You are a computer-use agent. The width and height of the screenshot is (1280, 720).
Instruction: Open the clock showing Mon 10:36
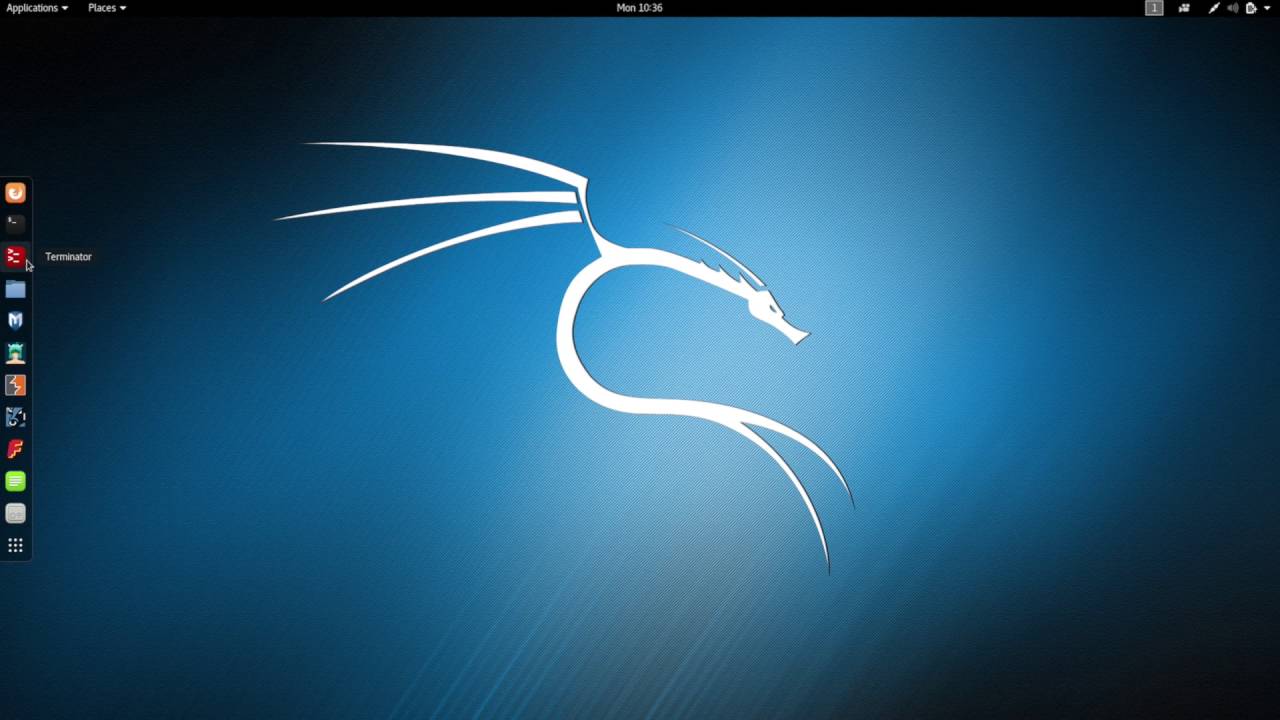click(x=640, y=8)
